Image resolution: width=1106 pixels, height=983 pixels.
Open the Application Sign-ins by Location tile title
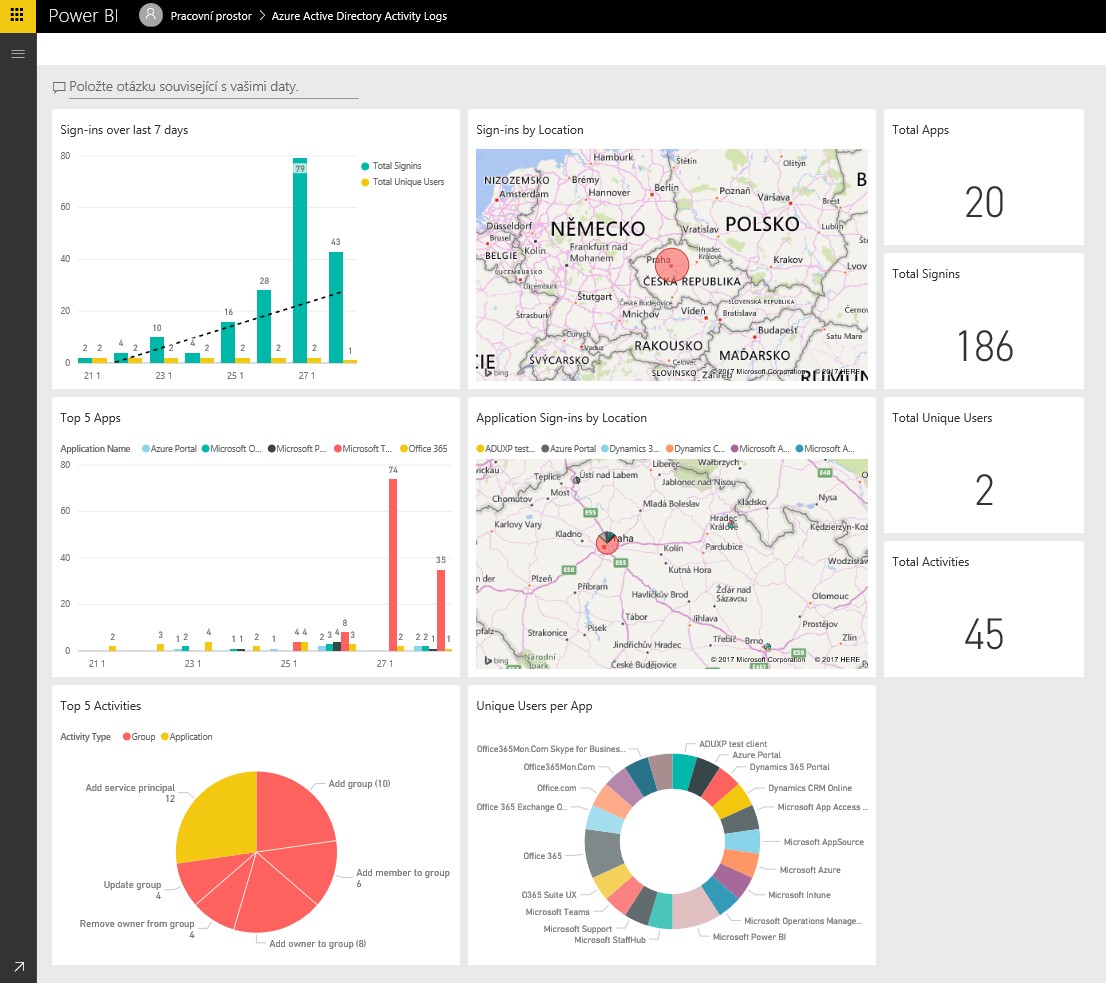point(561,418)
